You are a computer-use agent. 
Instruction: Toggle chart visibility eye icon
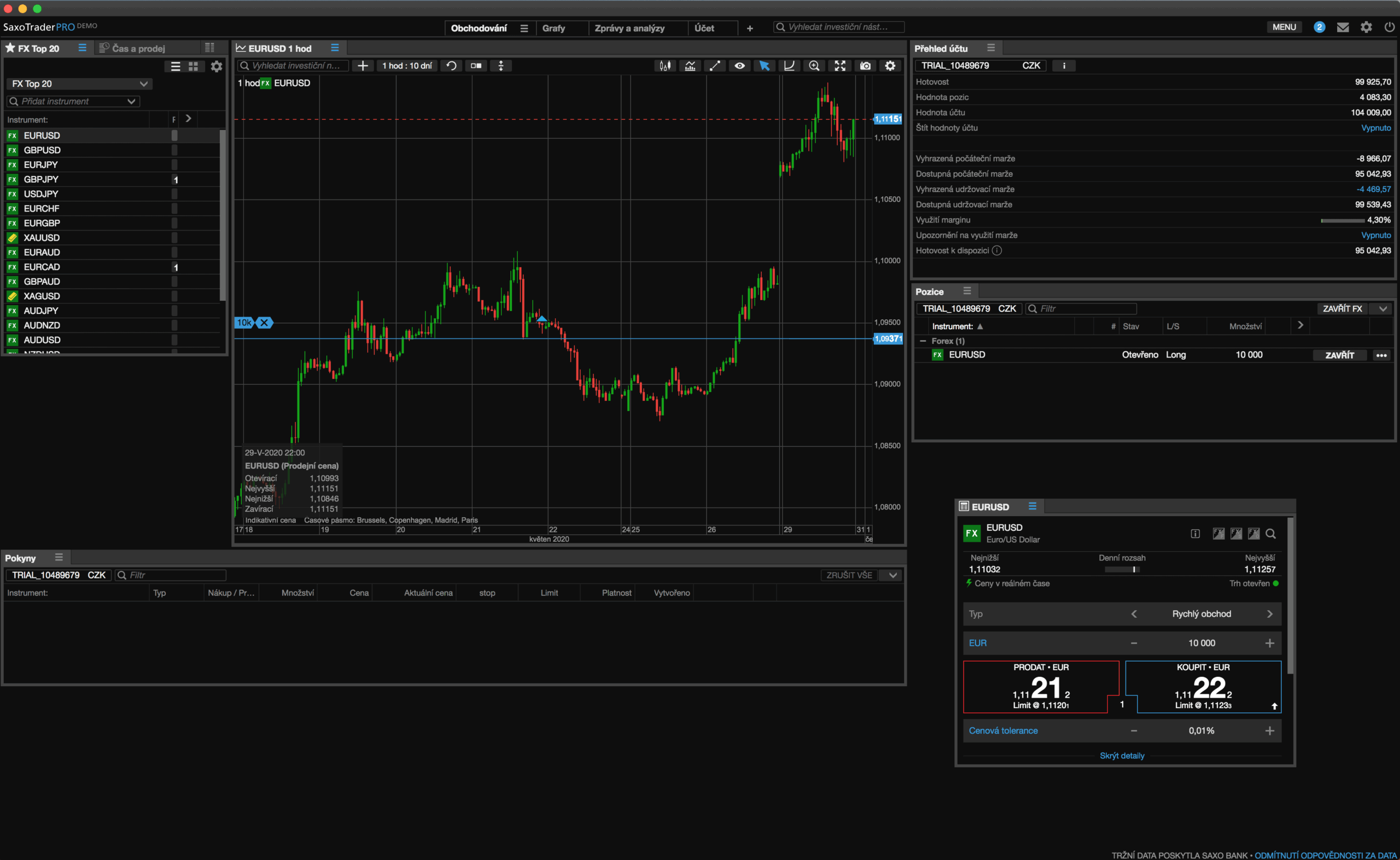click(739, 66)
